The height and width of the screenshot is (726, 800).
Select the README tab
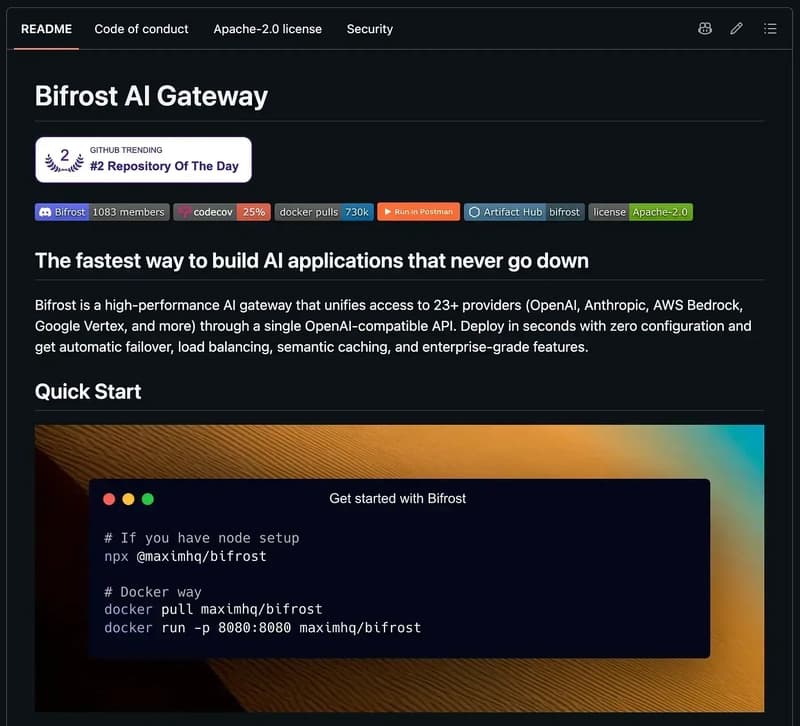46,29
